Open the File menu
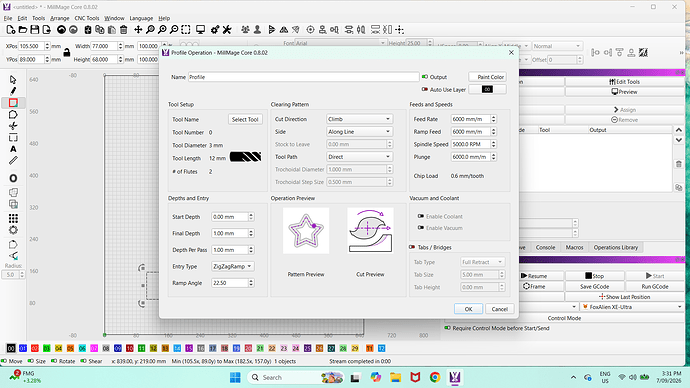 point(8,18)
